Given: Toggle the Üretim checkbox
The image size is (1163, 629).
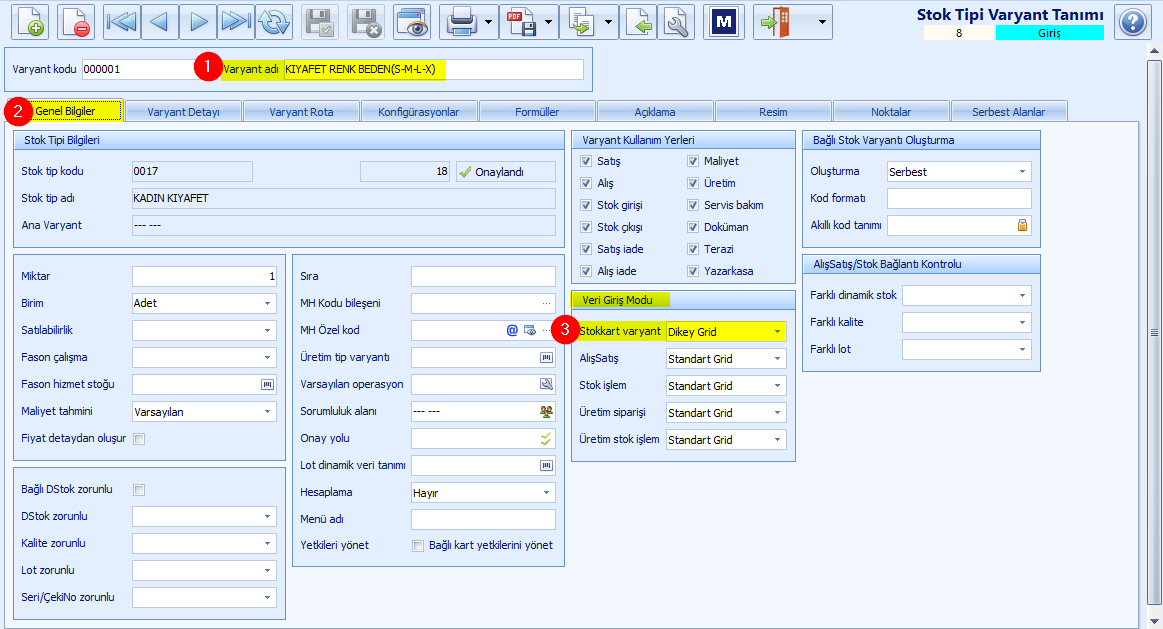Looking at the screenshot, I should pos(693,183).
